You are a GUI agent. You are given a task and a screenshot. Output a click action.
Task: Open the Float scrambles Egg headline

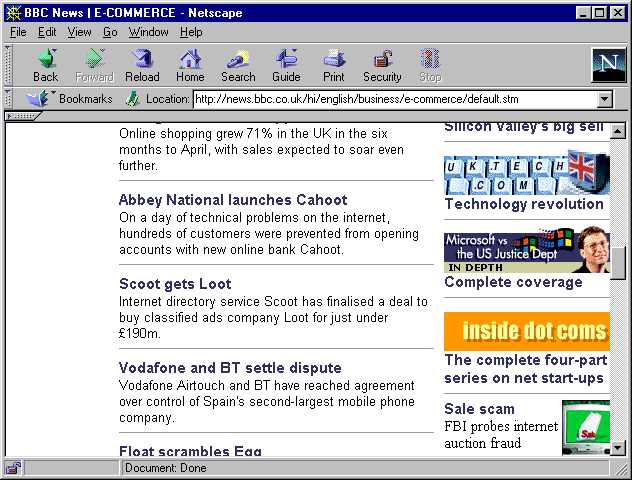190,451
